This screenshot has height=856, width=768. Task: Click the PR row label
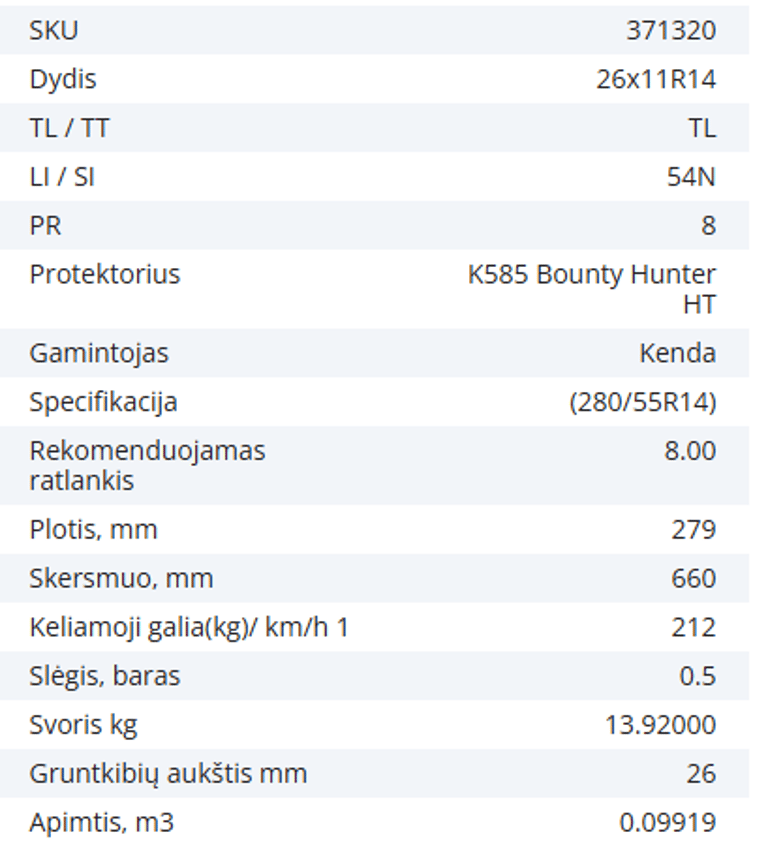click(x=45, y=227)
